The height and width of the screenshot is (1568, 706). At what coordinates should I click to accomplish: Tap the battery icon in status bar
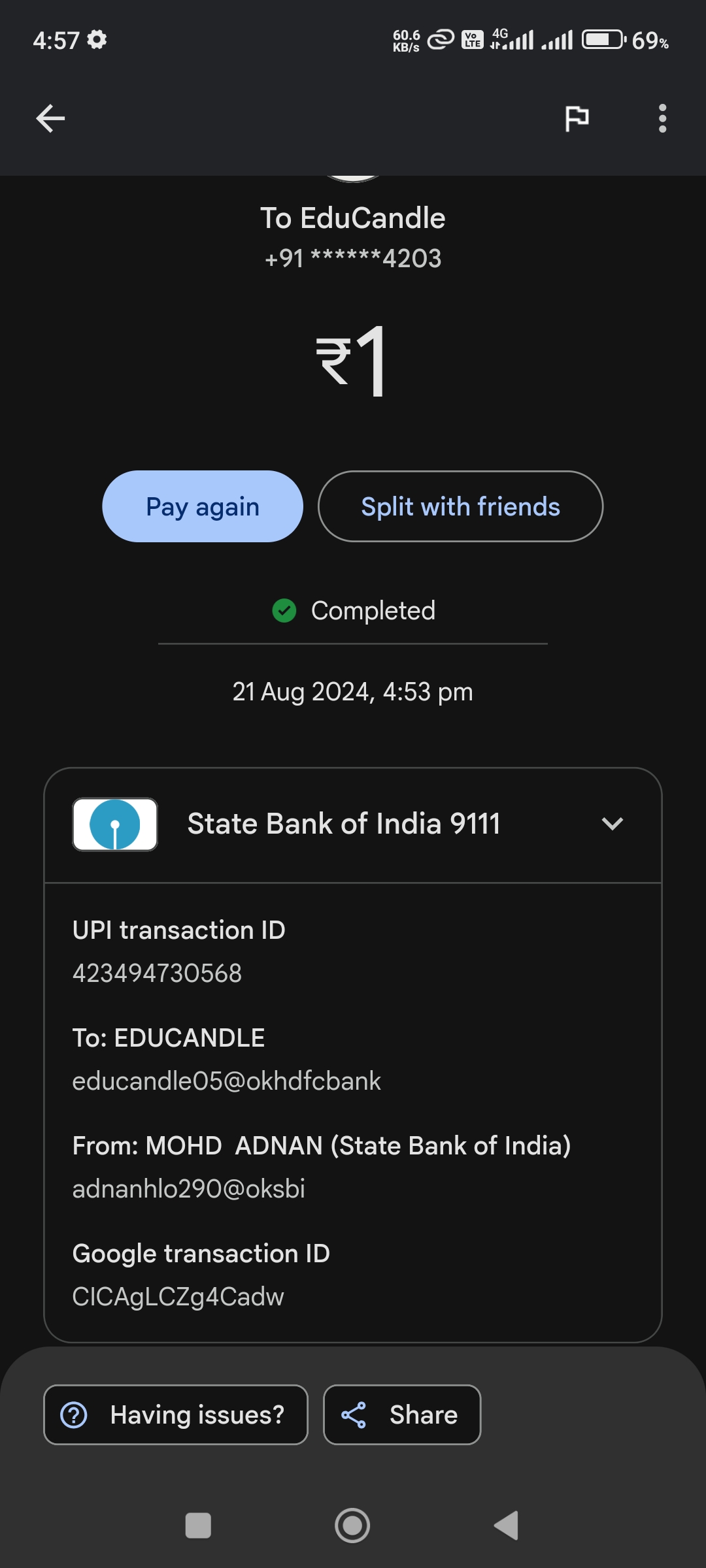coord(603,40)
